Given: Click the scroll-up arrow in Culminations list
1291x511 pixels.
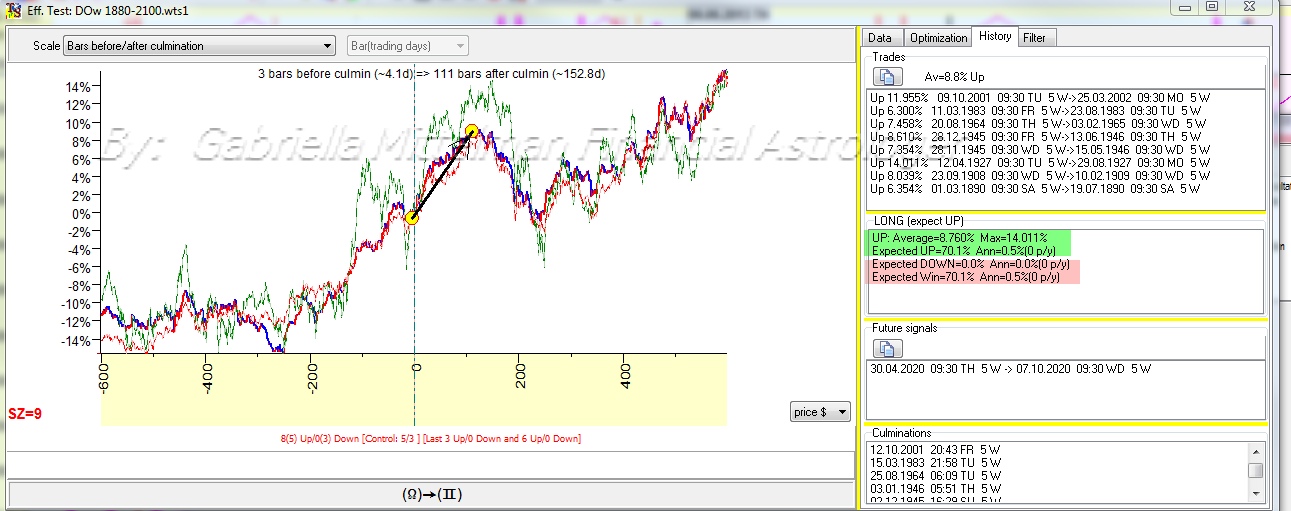Looking at the screenshot, I should point(1255,450).
